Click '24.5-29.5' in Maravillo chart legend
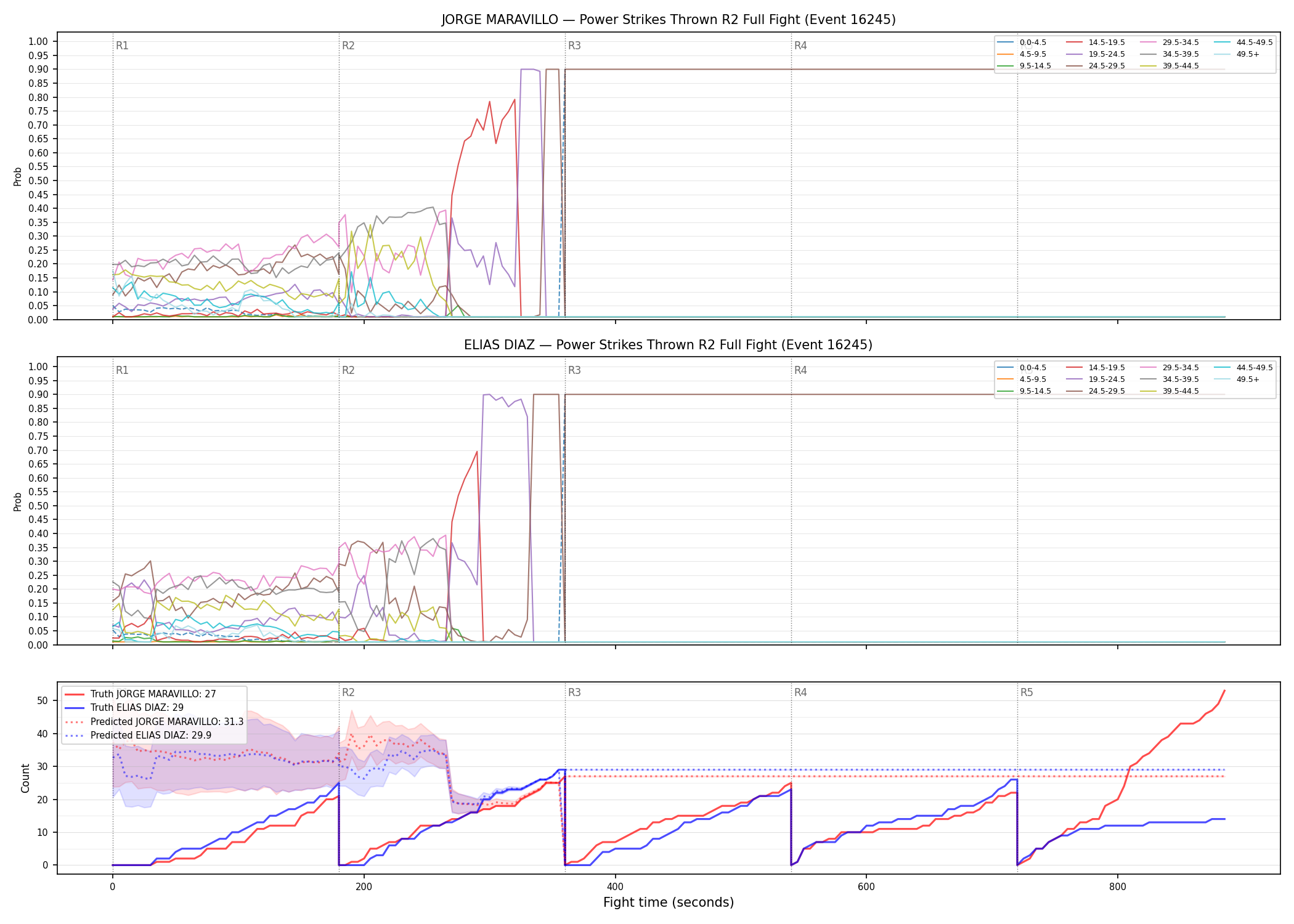The image size is (1294, 924). pos(1107,66)
